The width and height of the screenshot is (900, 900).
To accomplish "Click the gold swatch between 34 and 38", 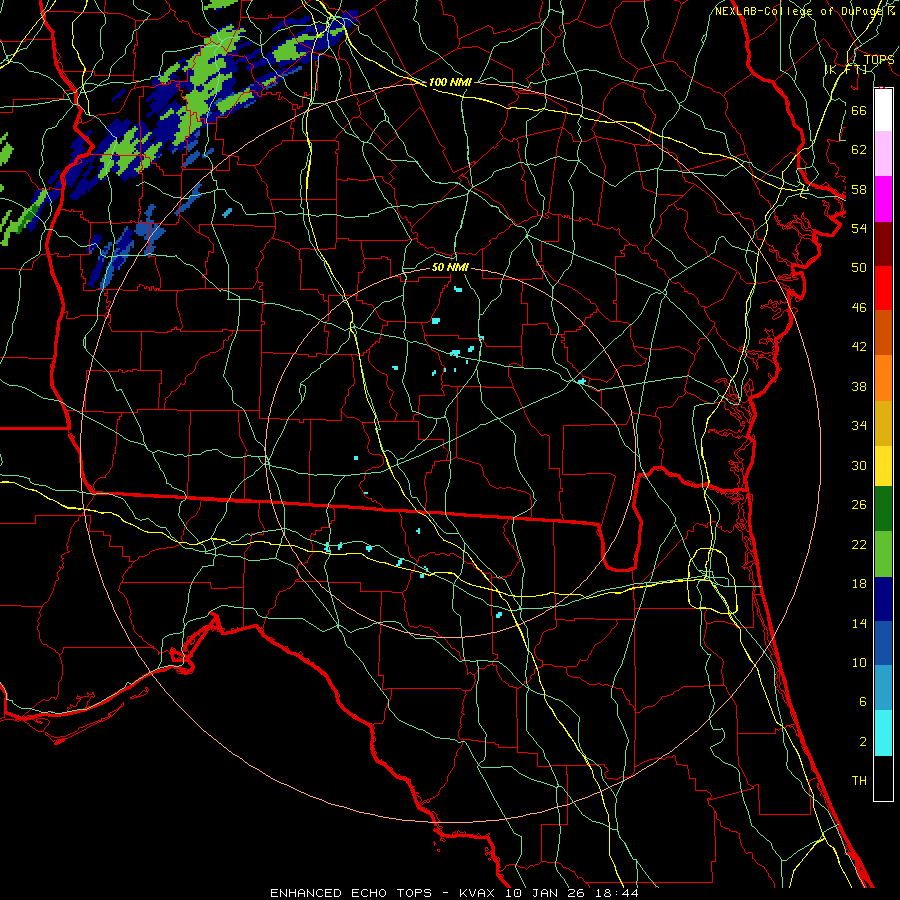I will [x=883, y=423].
